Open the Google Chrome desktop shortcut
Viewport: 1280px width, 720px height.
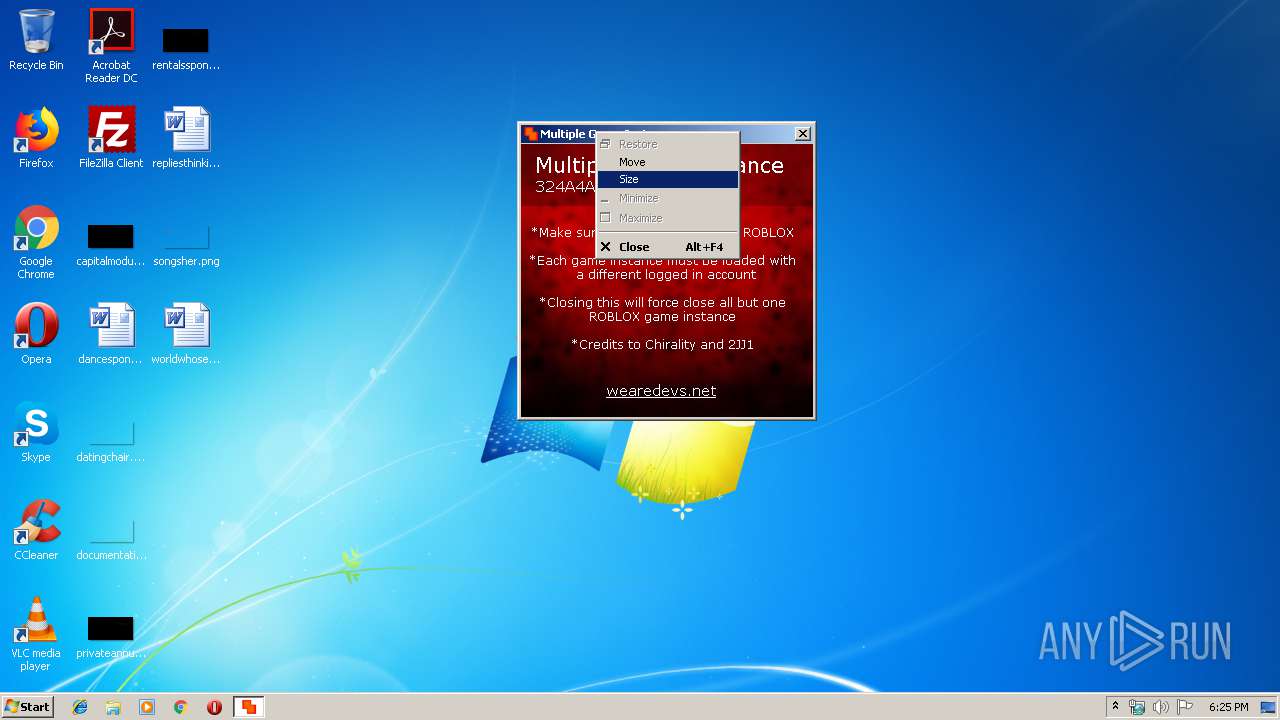point(36,243)
